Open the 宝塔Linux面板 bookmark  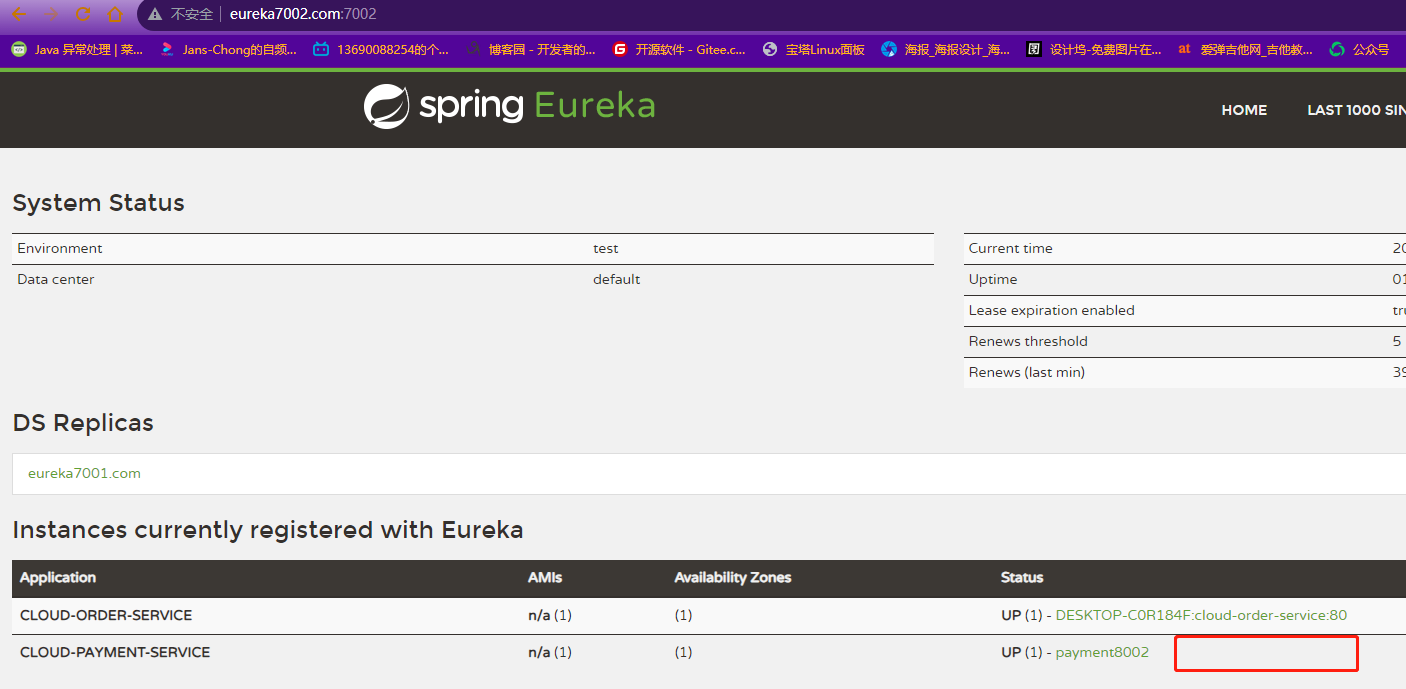(813, 49)
